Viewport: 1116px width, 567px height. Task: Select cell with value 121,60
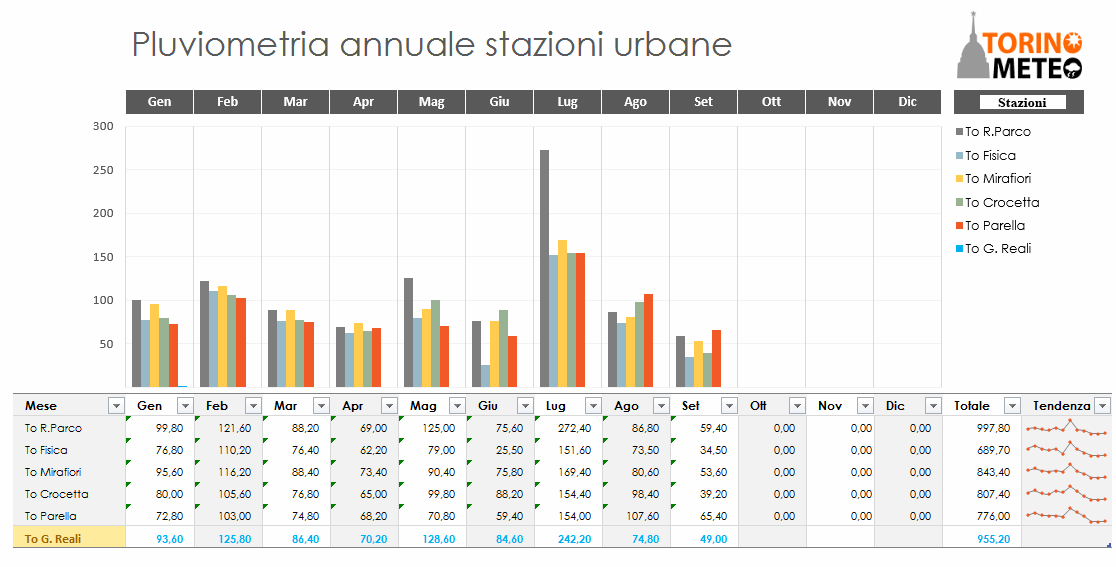tap(228, 428)
